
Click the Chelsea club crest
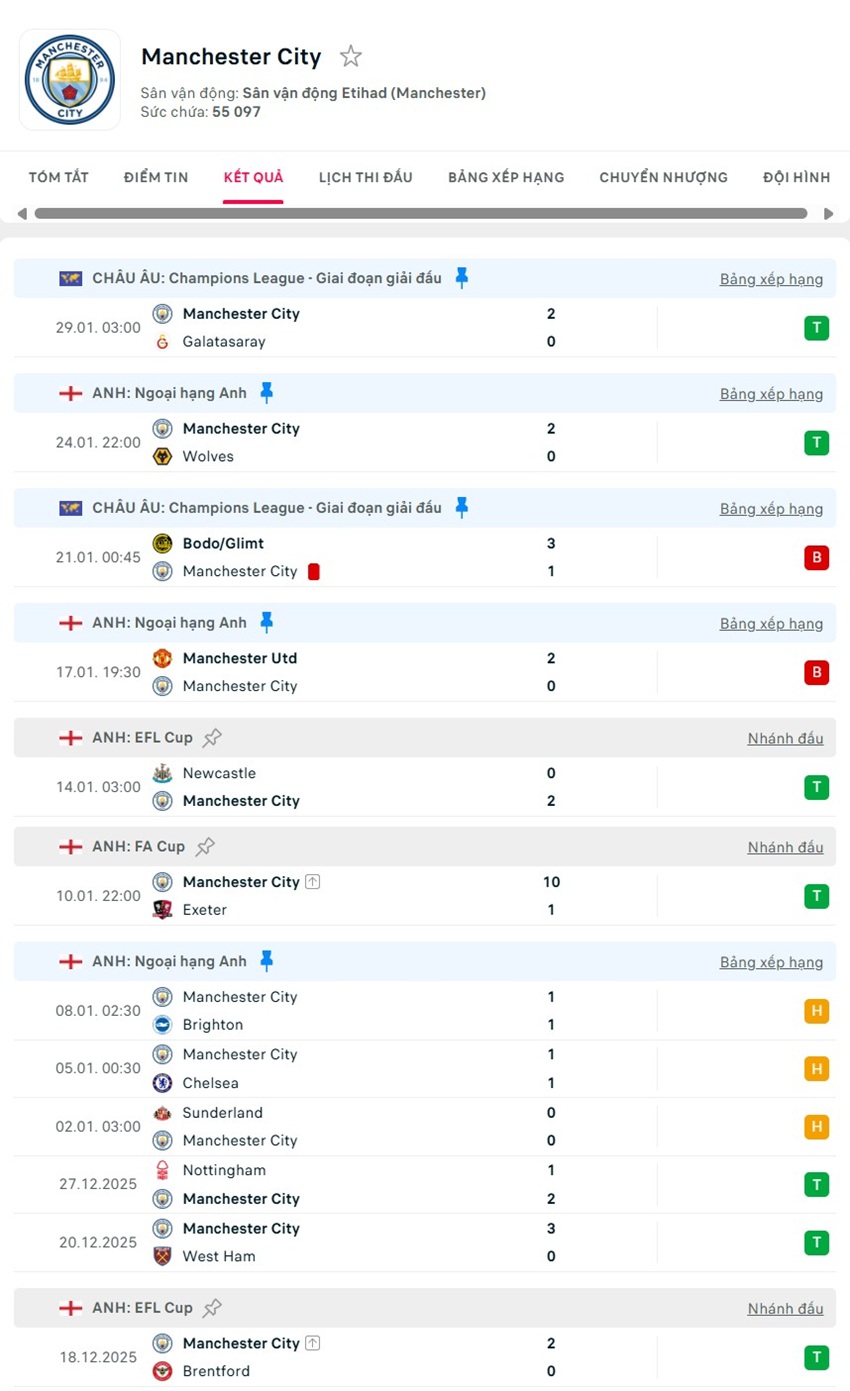160,1083
